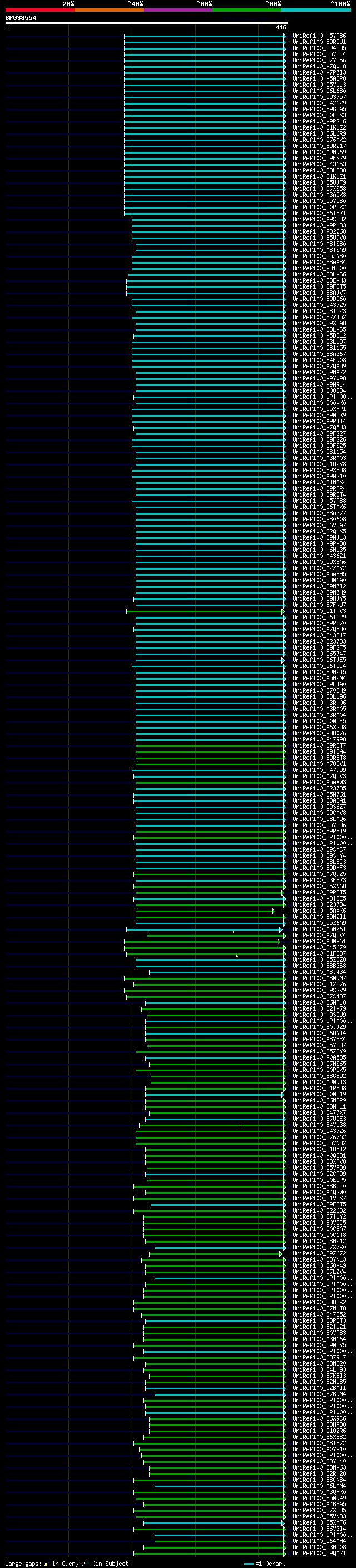
Task: Open UniRef100_Q43153 hit entry
Action: [x=319, y=164]
